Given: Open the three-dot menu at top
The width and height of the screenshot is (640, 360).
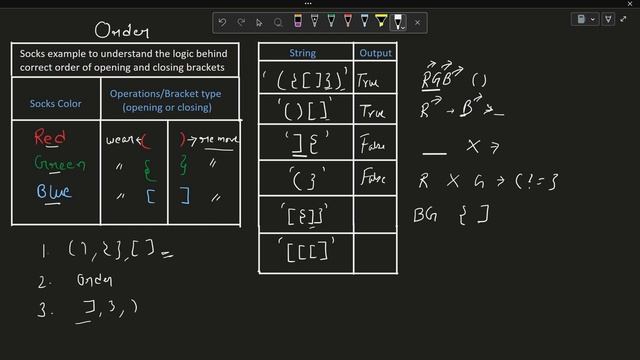Looking at the screenshot, I should click(308, 3).
